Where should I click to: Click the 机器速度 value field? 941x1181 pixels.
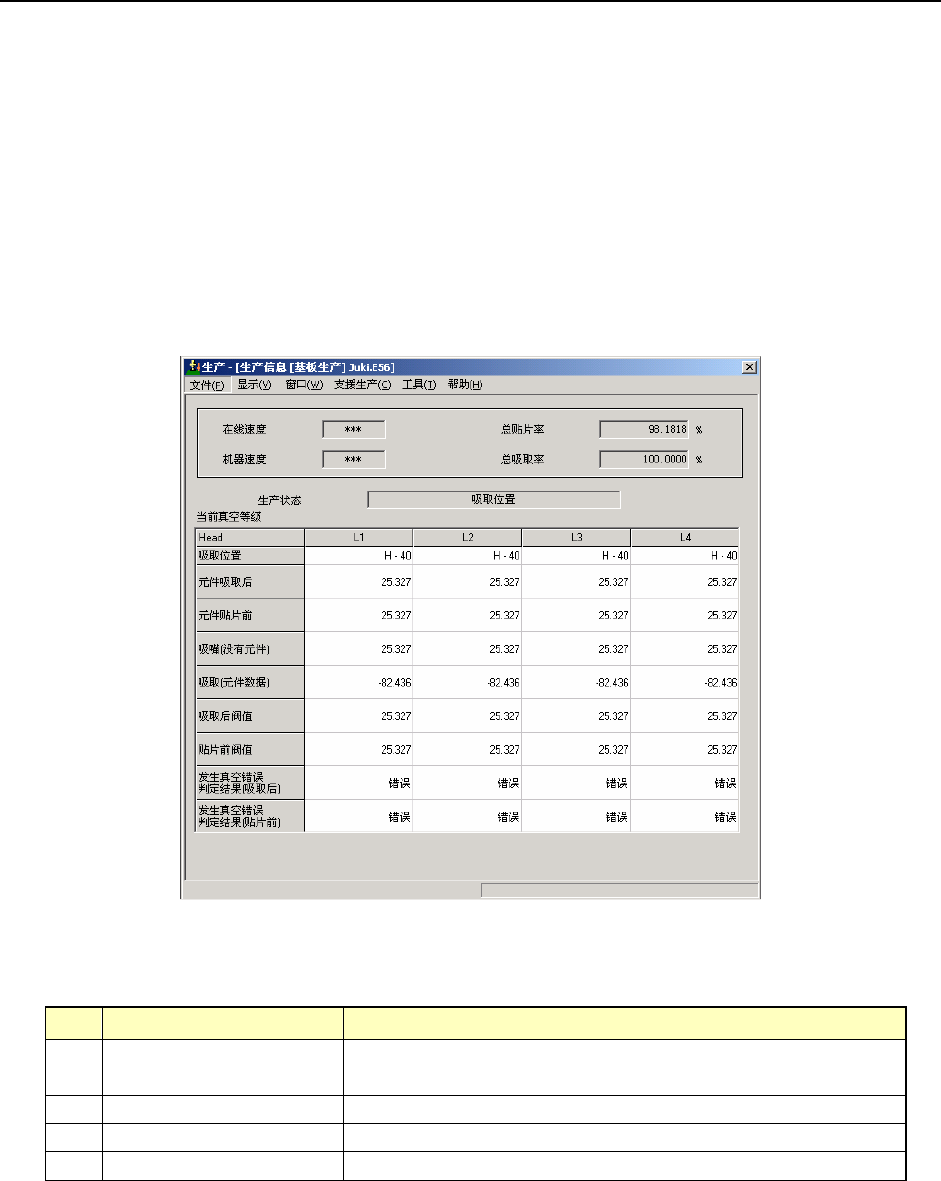[354, 459]
